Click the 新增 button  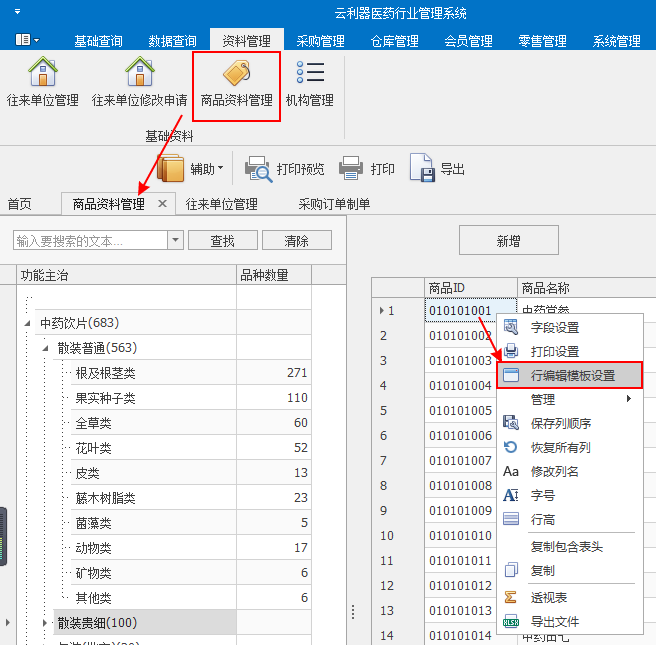pos(508,241)
